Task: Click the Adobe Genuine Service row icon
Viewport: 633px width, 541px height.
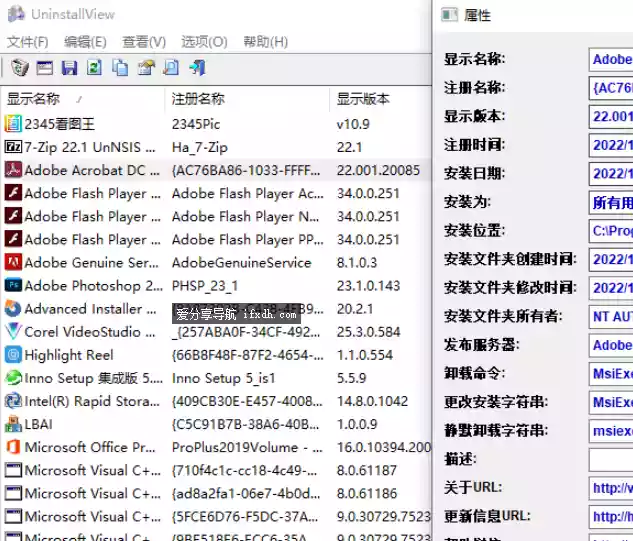Action: point(13,262)
